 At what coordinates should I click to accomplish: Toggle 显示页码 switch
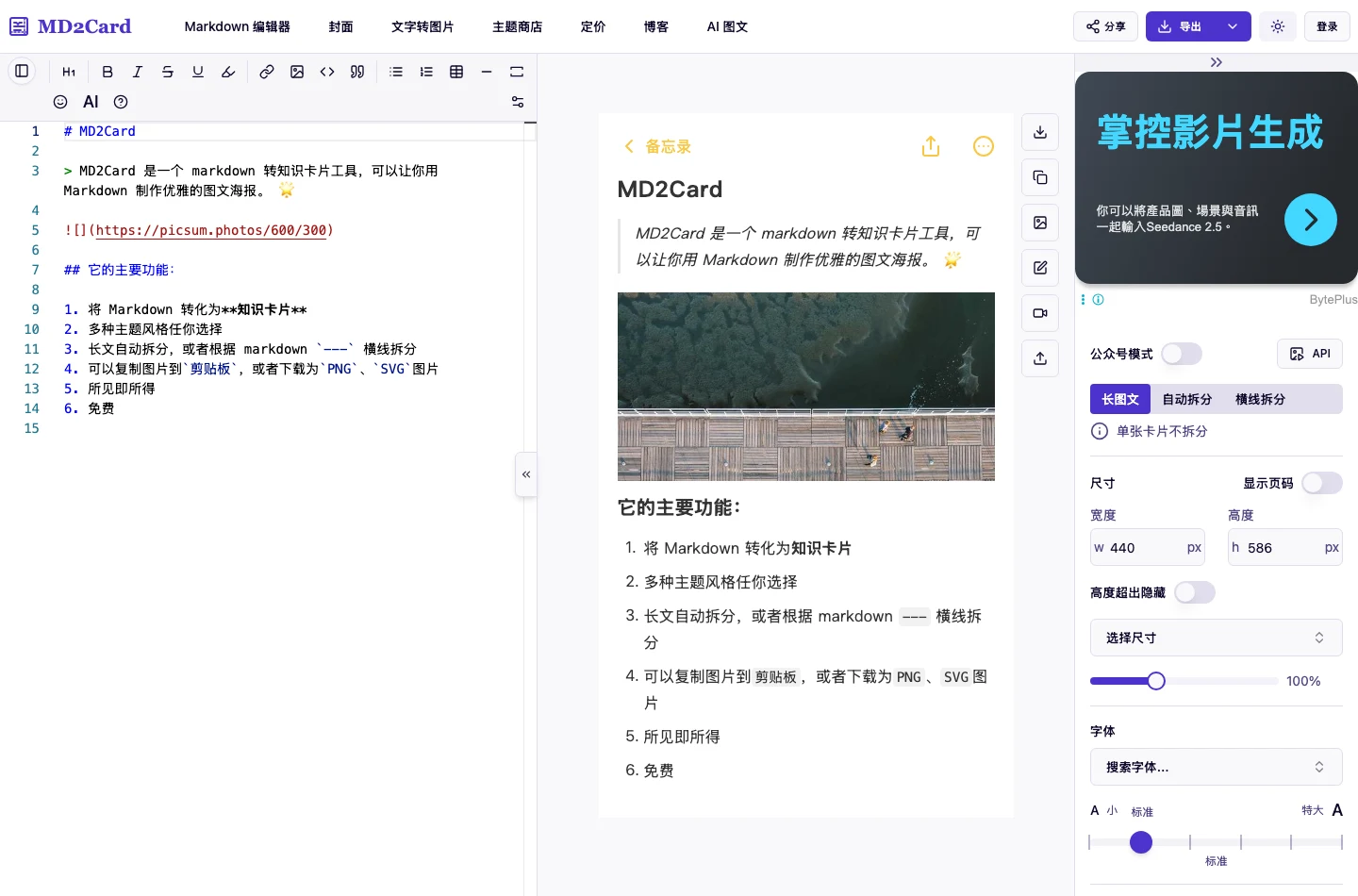tap(1322, 483)
